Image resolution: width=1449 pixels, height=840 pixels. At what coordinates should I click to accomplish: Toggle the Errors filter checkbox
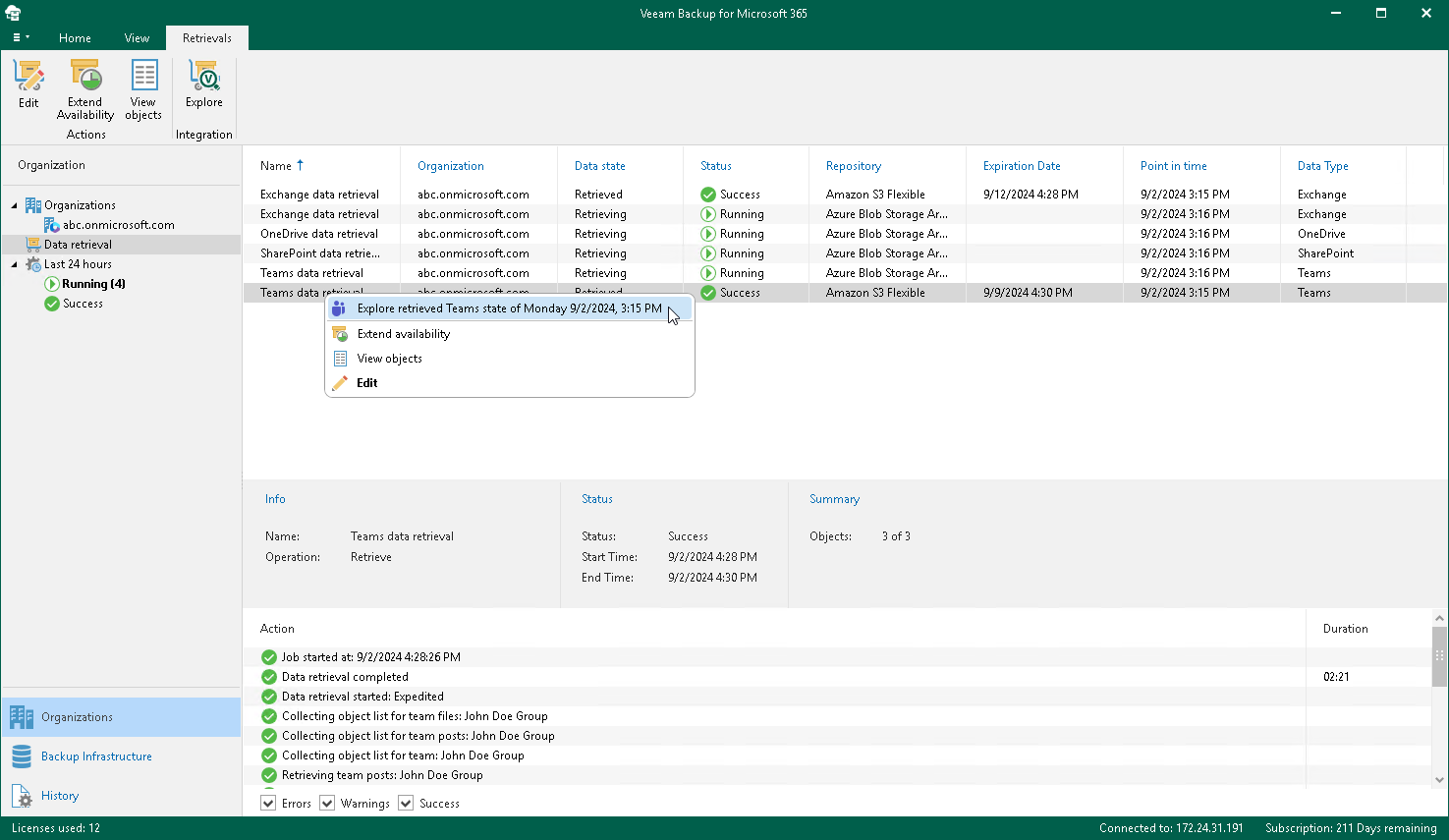[268, 804]
